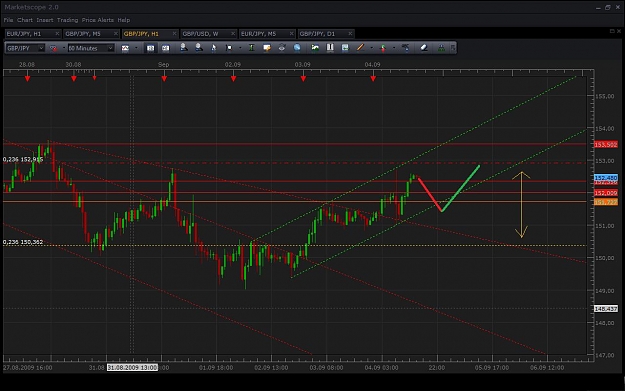Screen dimensions: 625x391
Task: Expand the red-green arrow icon dropdown
Action: (394, 48)
